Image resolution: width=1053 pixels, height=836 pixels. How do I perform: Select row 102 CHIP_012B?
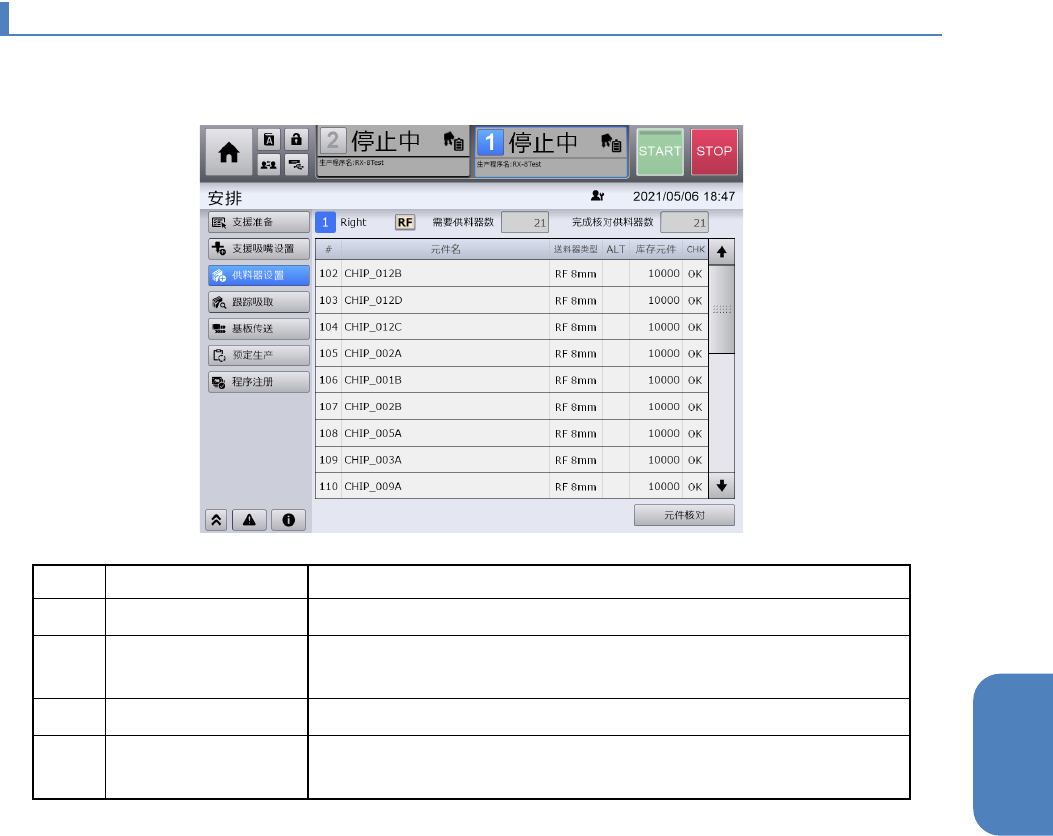coord(512,273)
